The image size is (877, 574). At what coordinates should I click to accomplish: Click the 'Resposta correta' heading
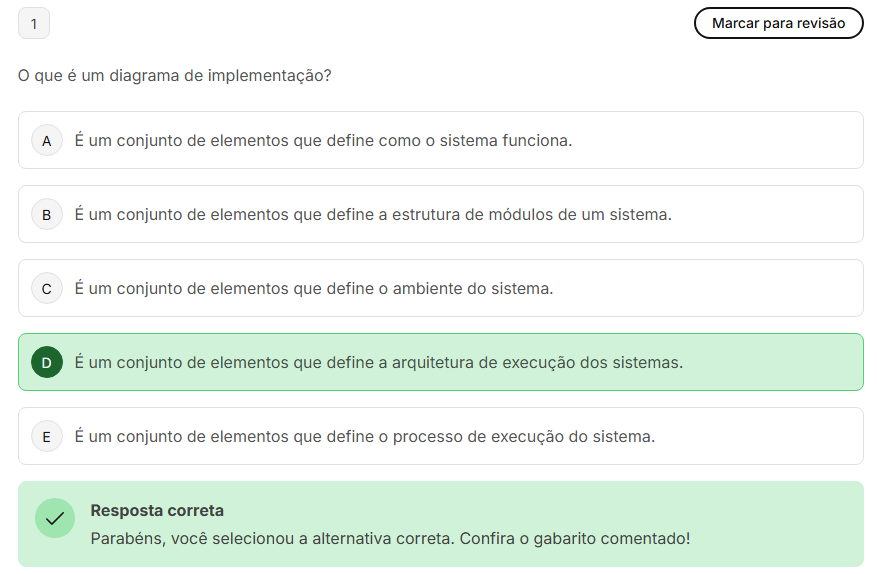157,510
